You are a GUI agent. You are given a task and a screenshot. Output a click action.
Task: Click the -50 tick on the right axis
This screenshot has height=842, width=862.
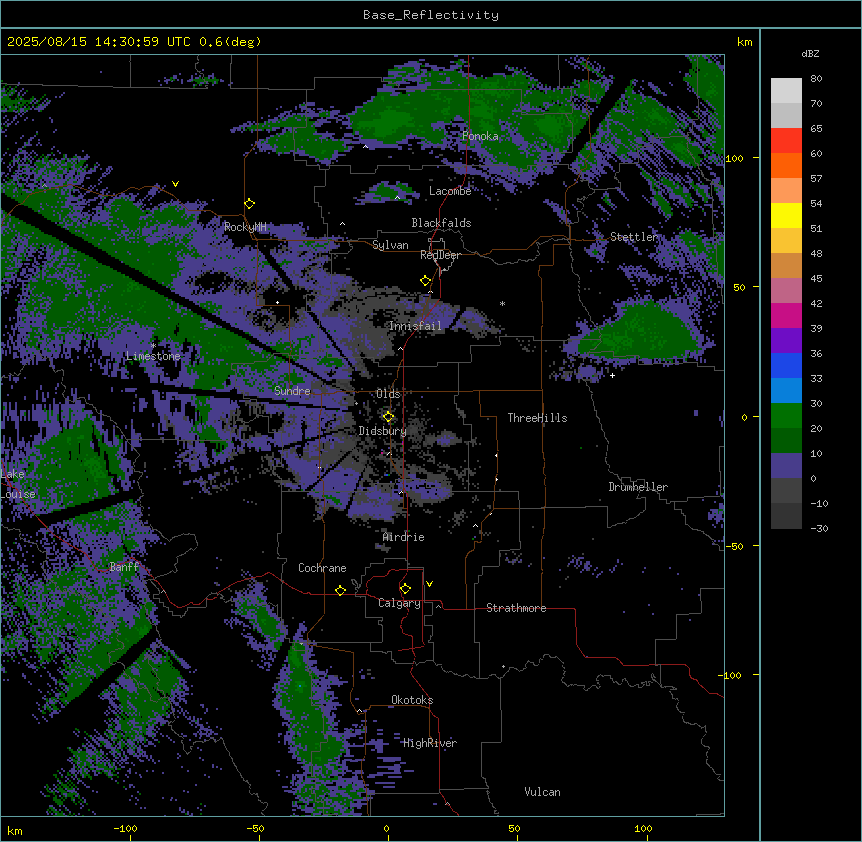coord(734,546)
